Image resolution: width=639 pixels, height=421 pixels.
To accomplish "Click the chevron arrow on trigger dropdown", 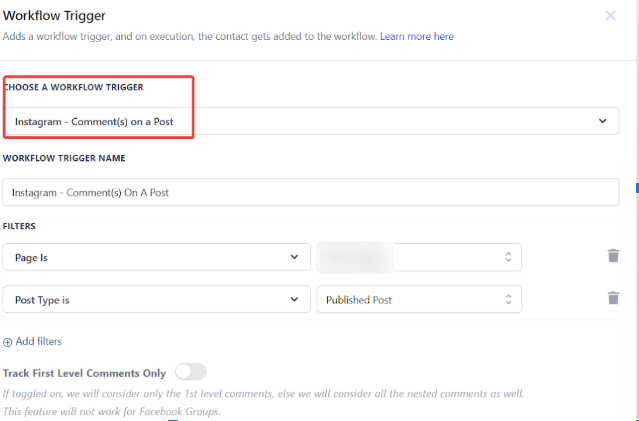I will [602, 121].
